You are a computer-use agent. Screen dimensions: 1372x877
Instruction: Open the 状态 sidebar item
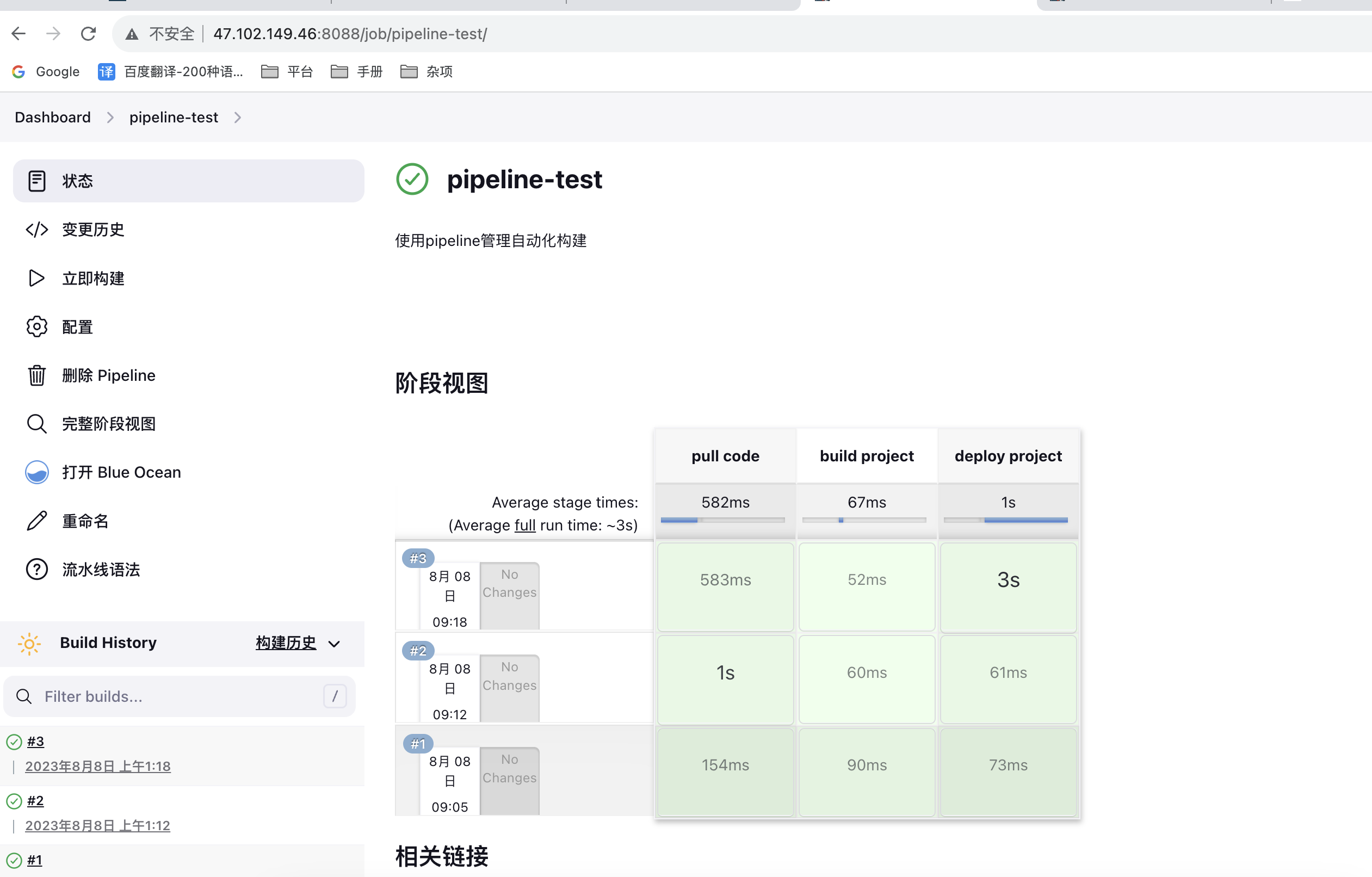pyautogui.click(x=189, y=181)
